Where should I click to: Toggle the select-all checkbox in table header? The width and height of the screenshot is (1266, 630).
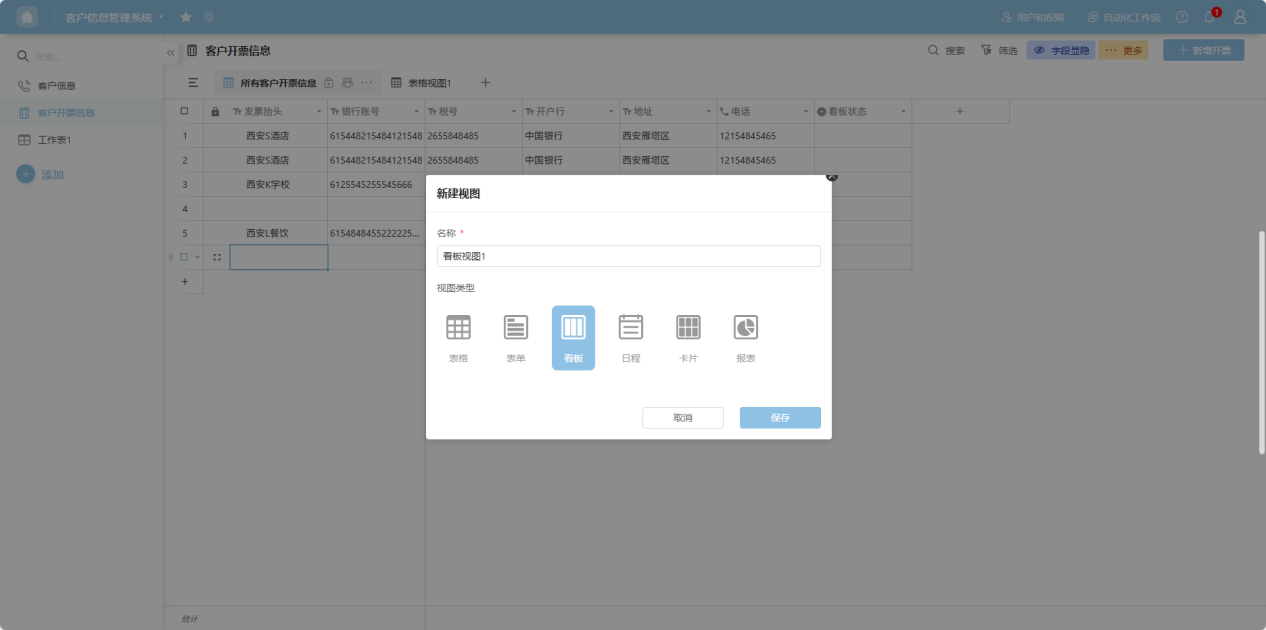(184, 111)
